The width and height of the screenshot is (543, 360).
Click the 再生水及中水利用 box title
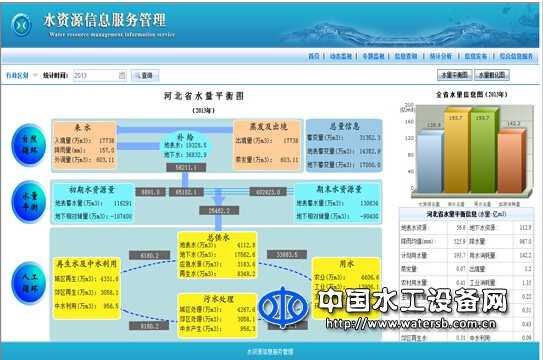click(x=87, y=264)
